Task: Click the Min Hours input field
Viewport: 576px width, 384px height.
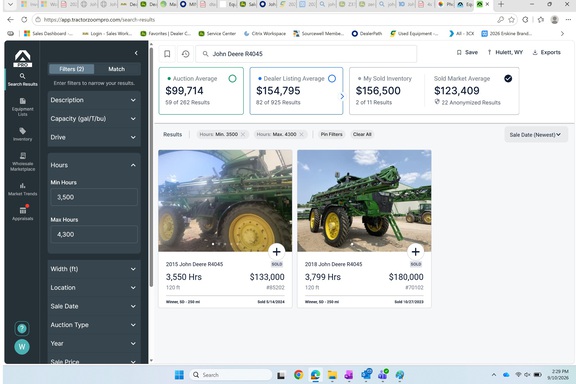Action: (x=94, y=197)
